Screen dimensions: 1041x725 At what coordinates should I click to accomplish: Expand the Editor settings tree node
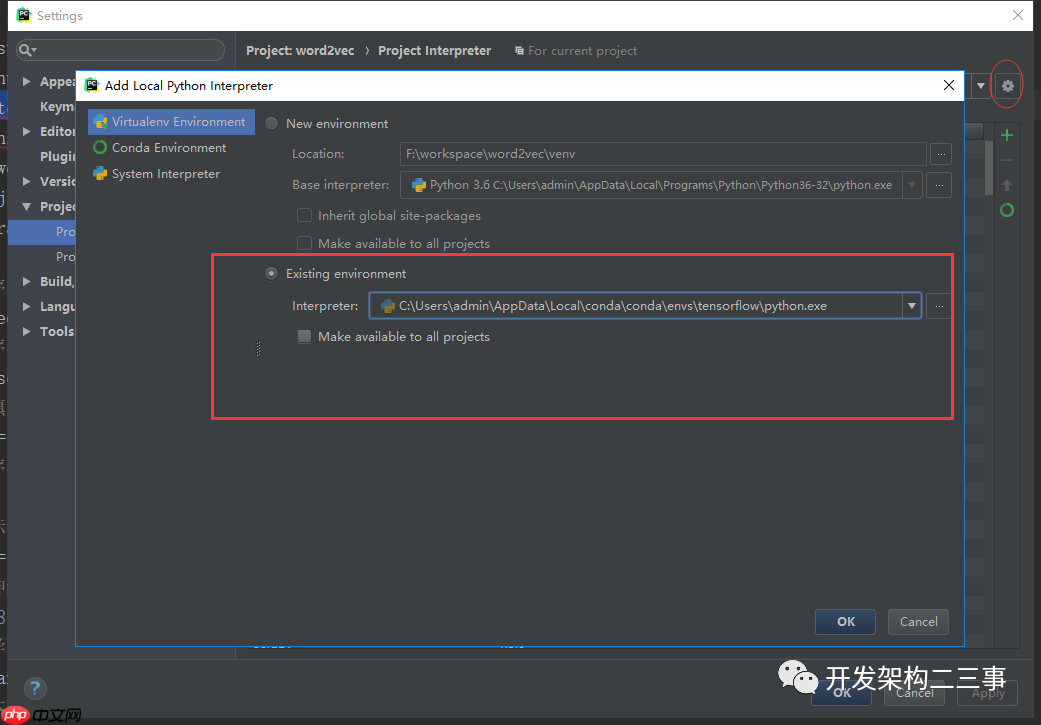[27, 131]
